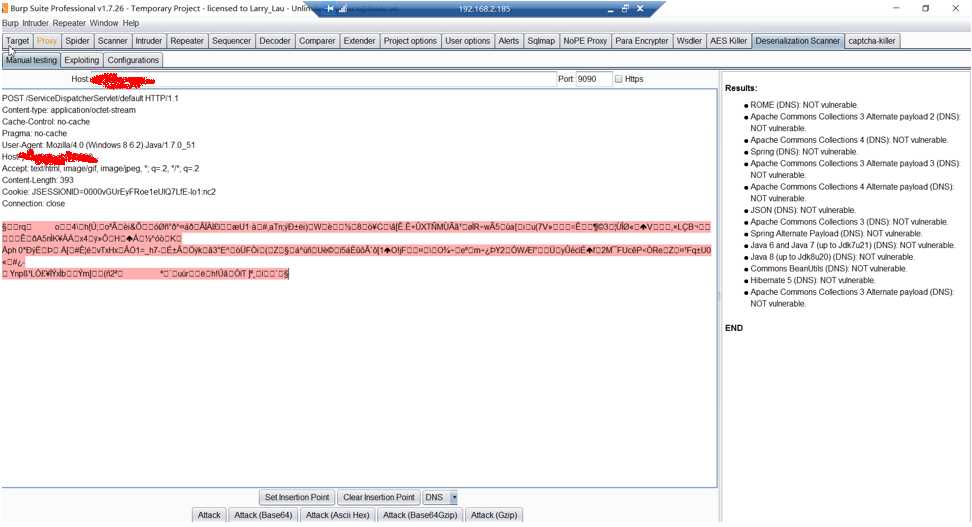Switch to the Sqlmap tab
Screen dimensions: 972x527
pyautogui.click(x=541, y=41)
